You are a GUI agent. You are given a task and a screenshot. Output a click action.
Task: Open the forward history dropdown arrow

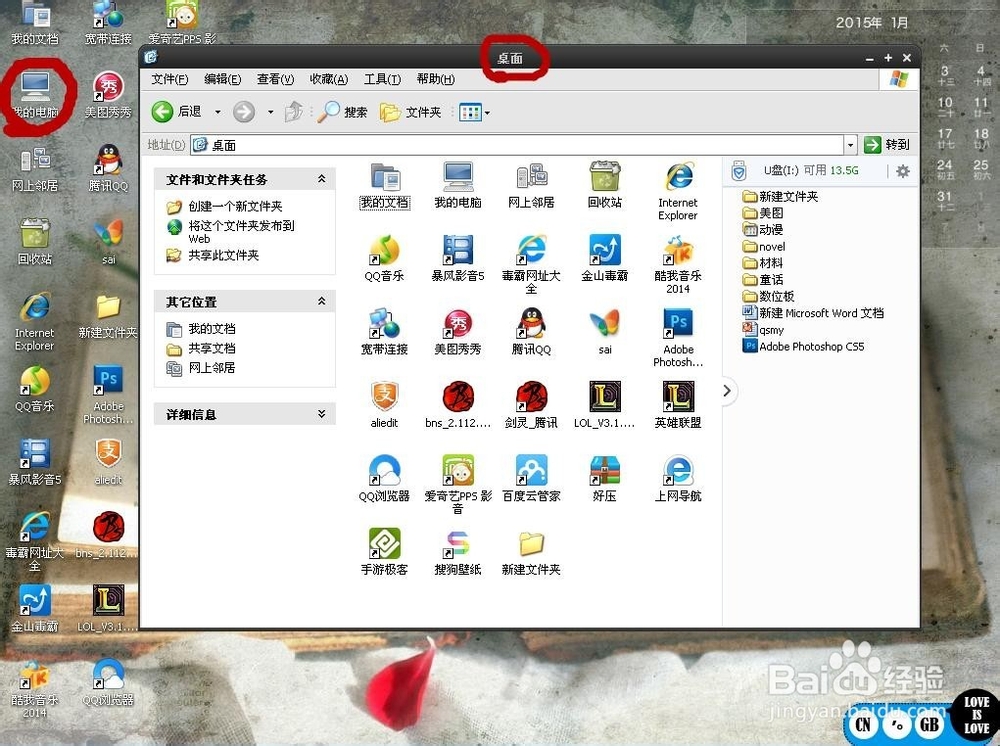point(270,112)
